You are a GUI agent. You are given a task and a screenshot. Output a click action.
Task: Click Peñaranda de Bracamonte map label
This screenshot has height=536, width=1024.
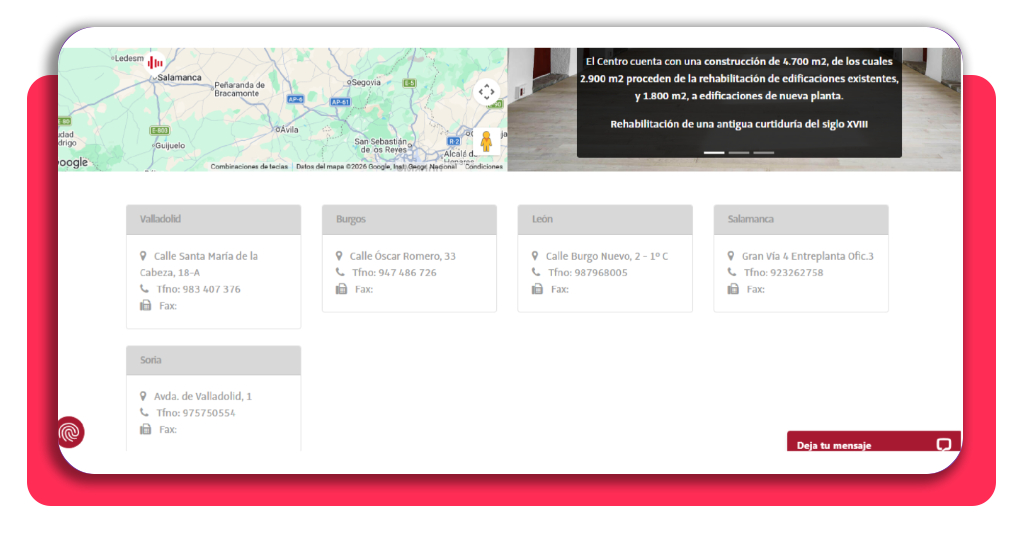tap(240, 89)
